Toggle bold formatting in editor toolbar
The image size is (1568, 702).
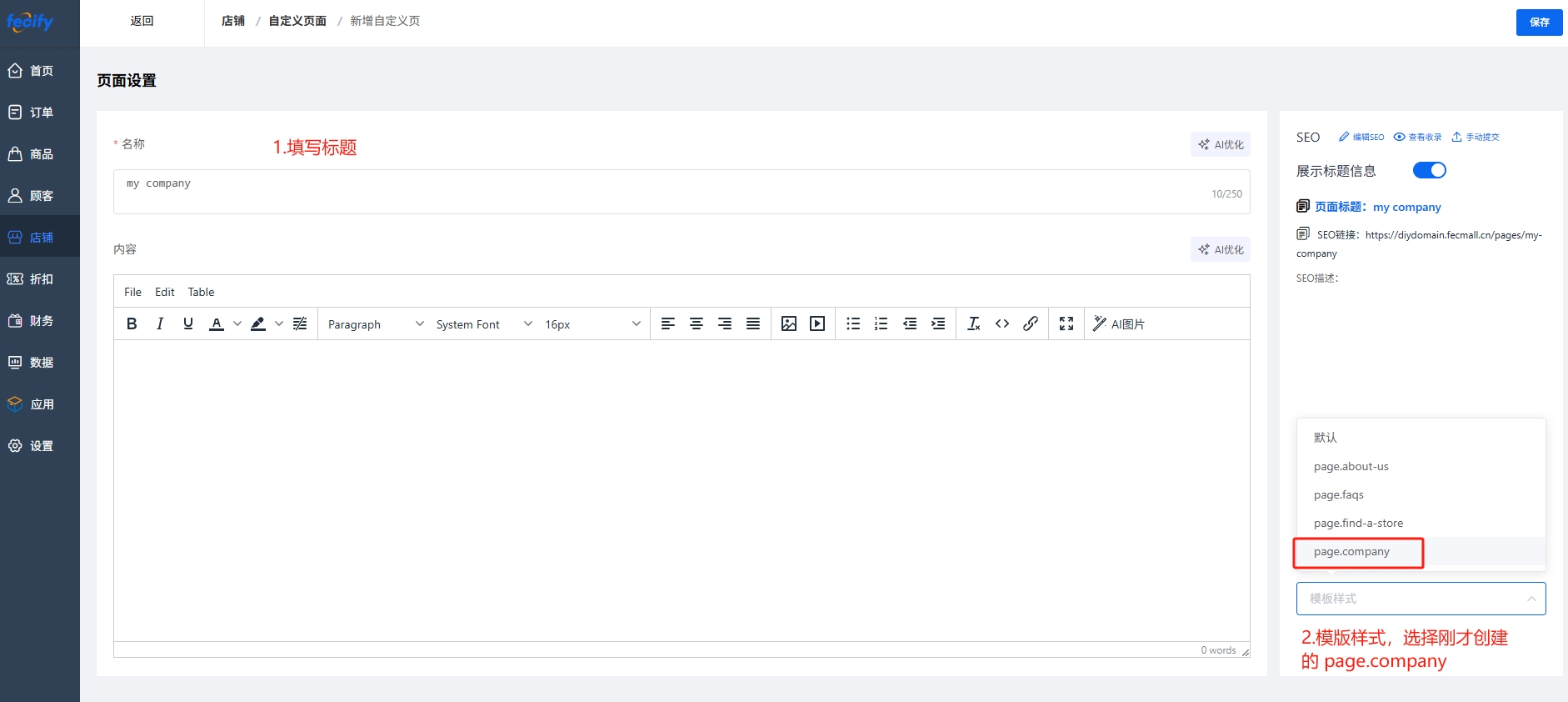(x=132, y=323)
